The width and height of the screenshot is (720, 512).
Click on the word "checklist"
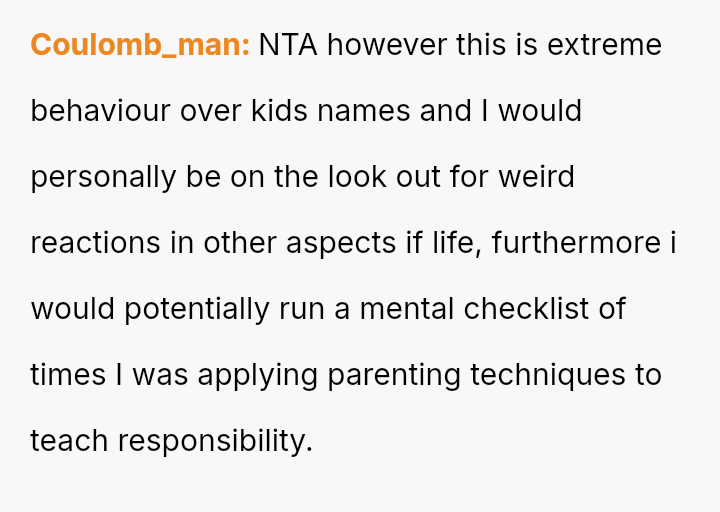click(x=526, y=309)
